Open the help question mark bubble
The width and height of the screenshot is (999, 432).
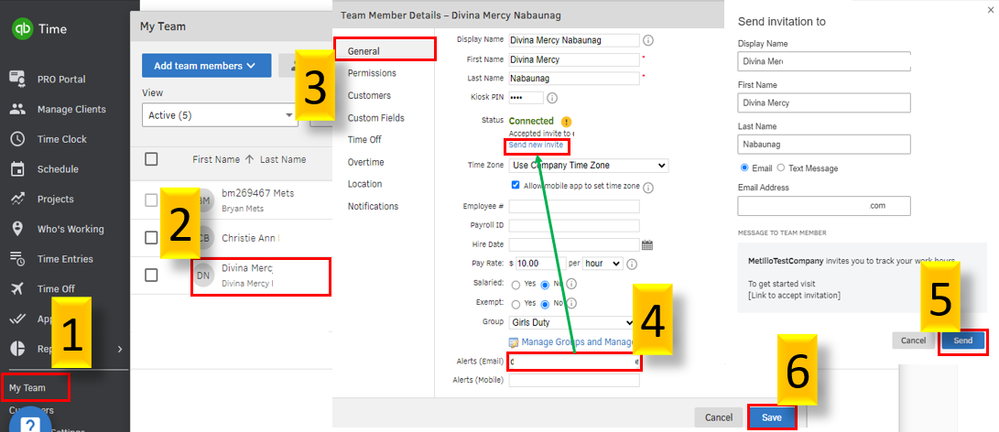[30, 424]
